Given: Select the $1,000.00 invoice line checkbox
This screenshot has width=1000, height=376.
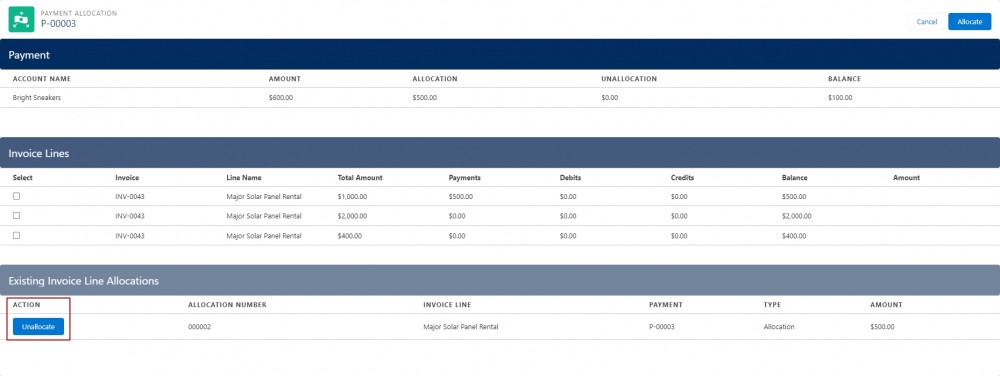Looking at the screenshot, I should click(x=17, y=196).
